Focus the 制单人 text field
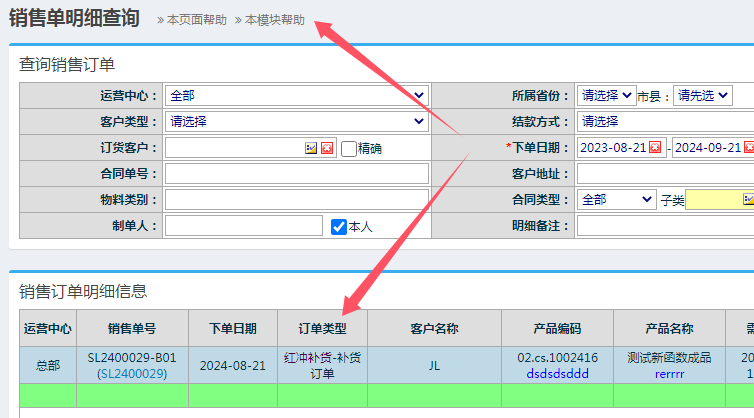 (x=244, y=225)
